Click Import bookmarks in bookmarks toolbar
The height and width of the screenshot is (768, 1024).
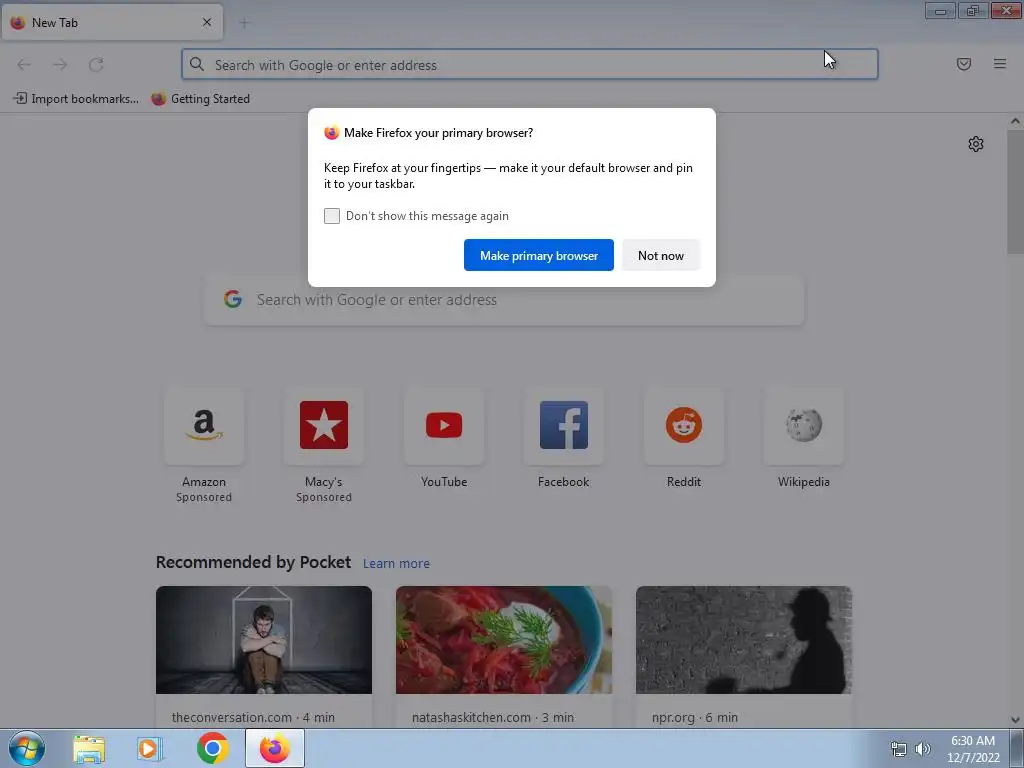[76, 99]
